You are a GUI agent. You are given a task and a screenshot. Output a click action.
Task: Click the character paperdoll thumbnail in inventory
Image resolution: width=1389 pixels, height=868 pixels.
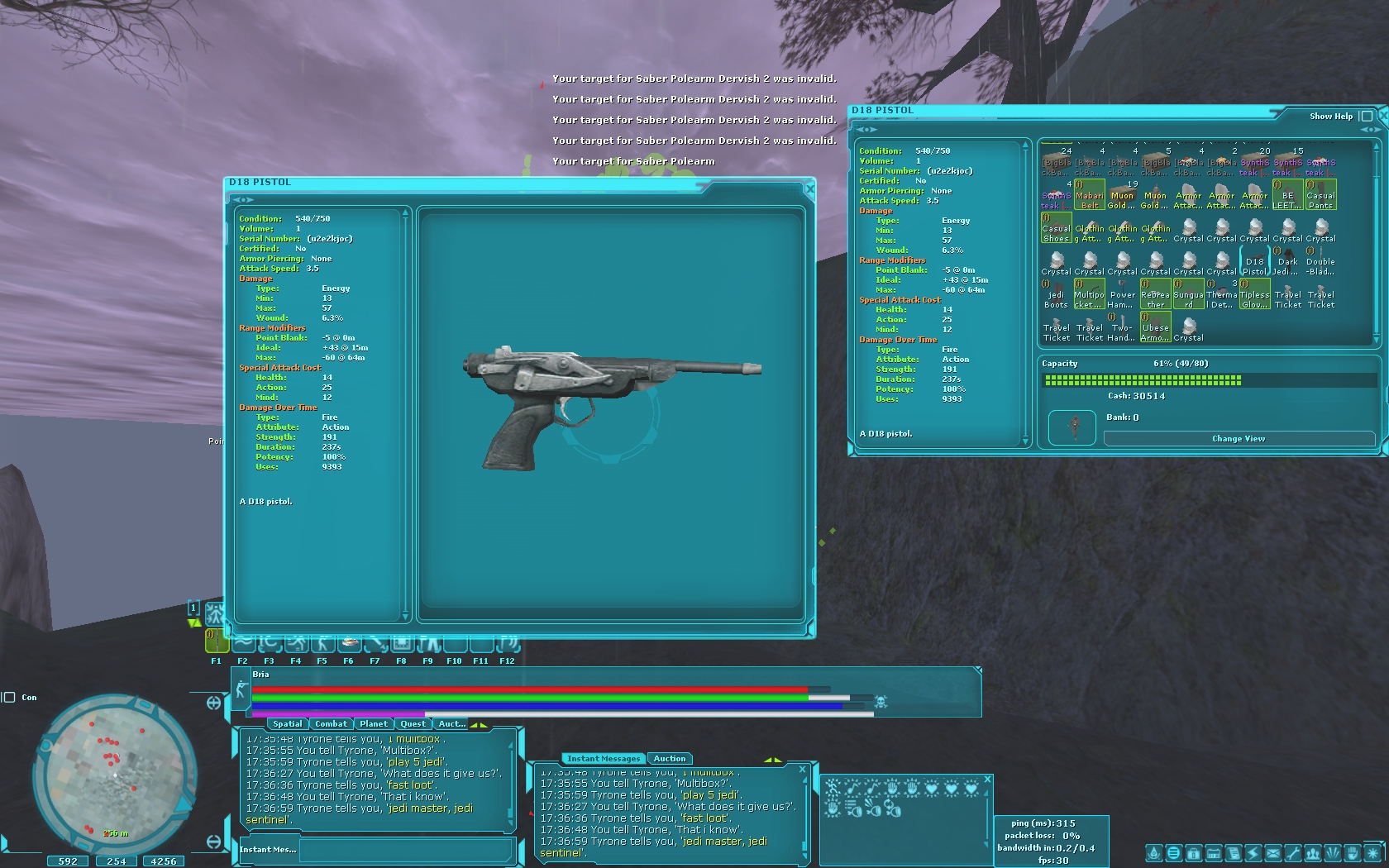tap(1072, 427)
